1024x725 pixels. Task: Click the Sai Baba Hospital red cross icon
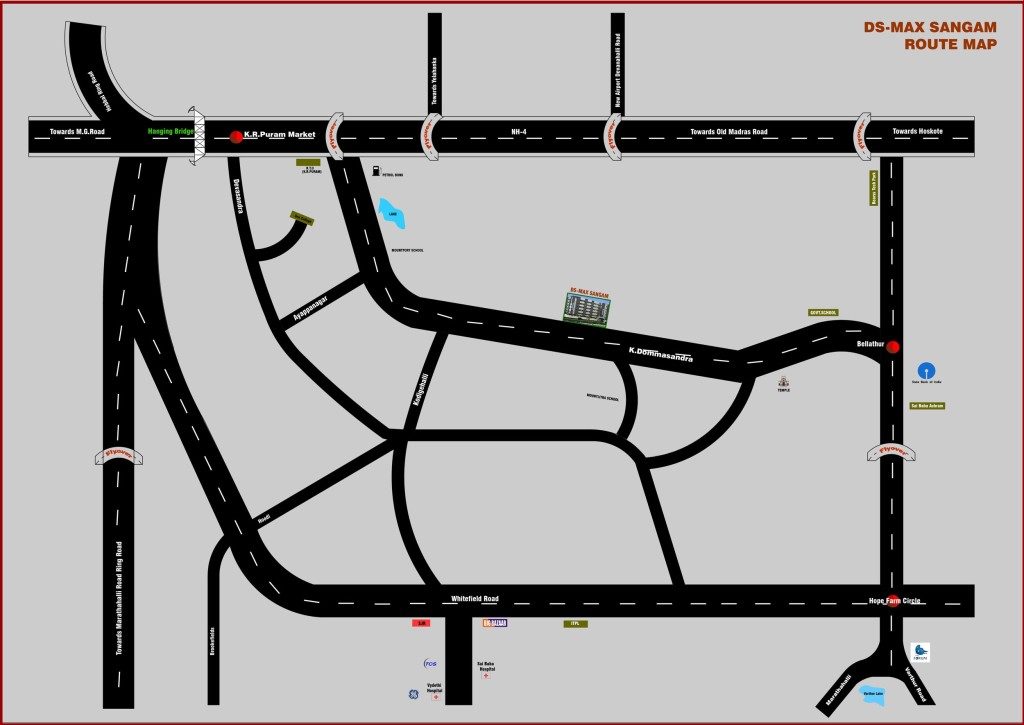[x=486, y=677]
